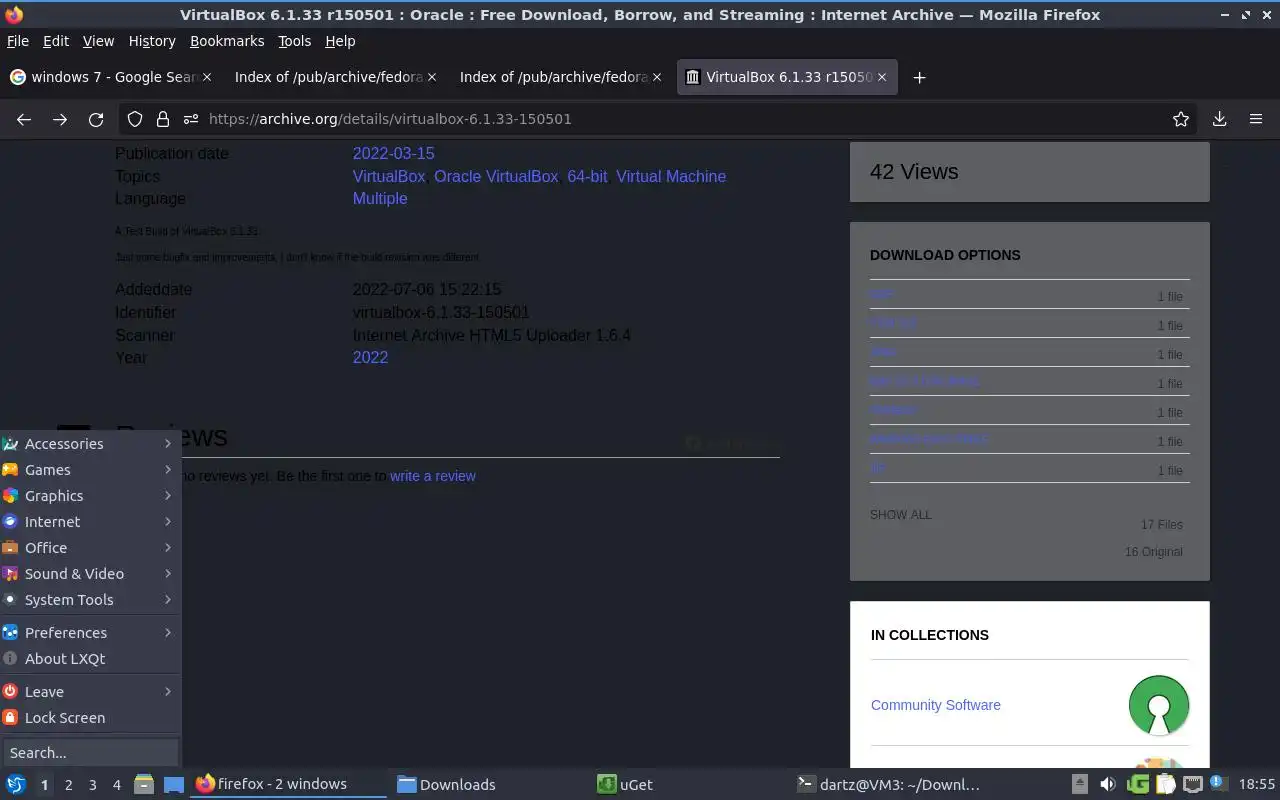Open a new tab with plus button
Screen dimensions: 1280x800
(919, 77)
